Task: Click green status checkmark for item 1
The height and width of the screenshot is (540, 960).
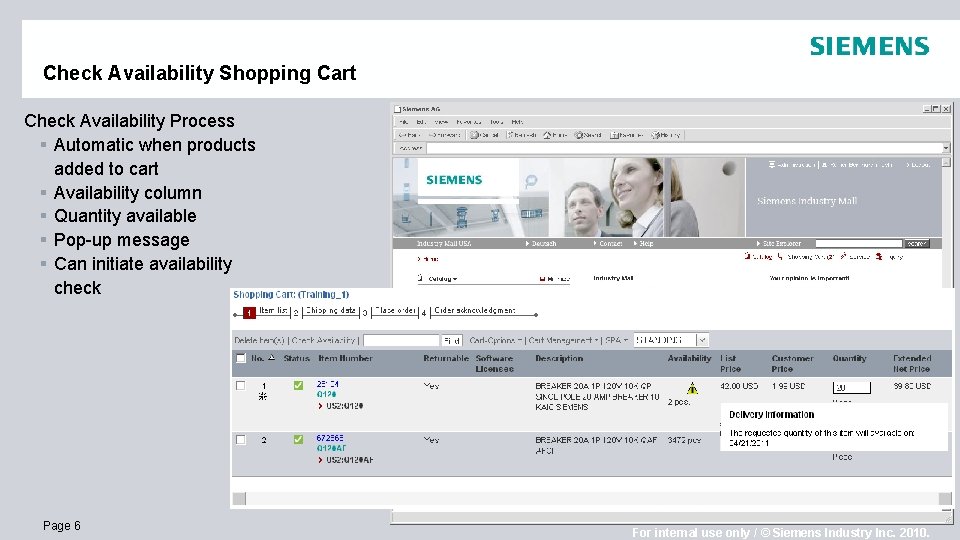Action: [x=298, y=386]
